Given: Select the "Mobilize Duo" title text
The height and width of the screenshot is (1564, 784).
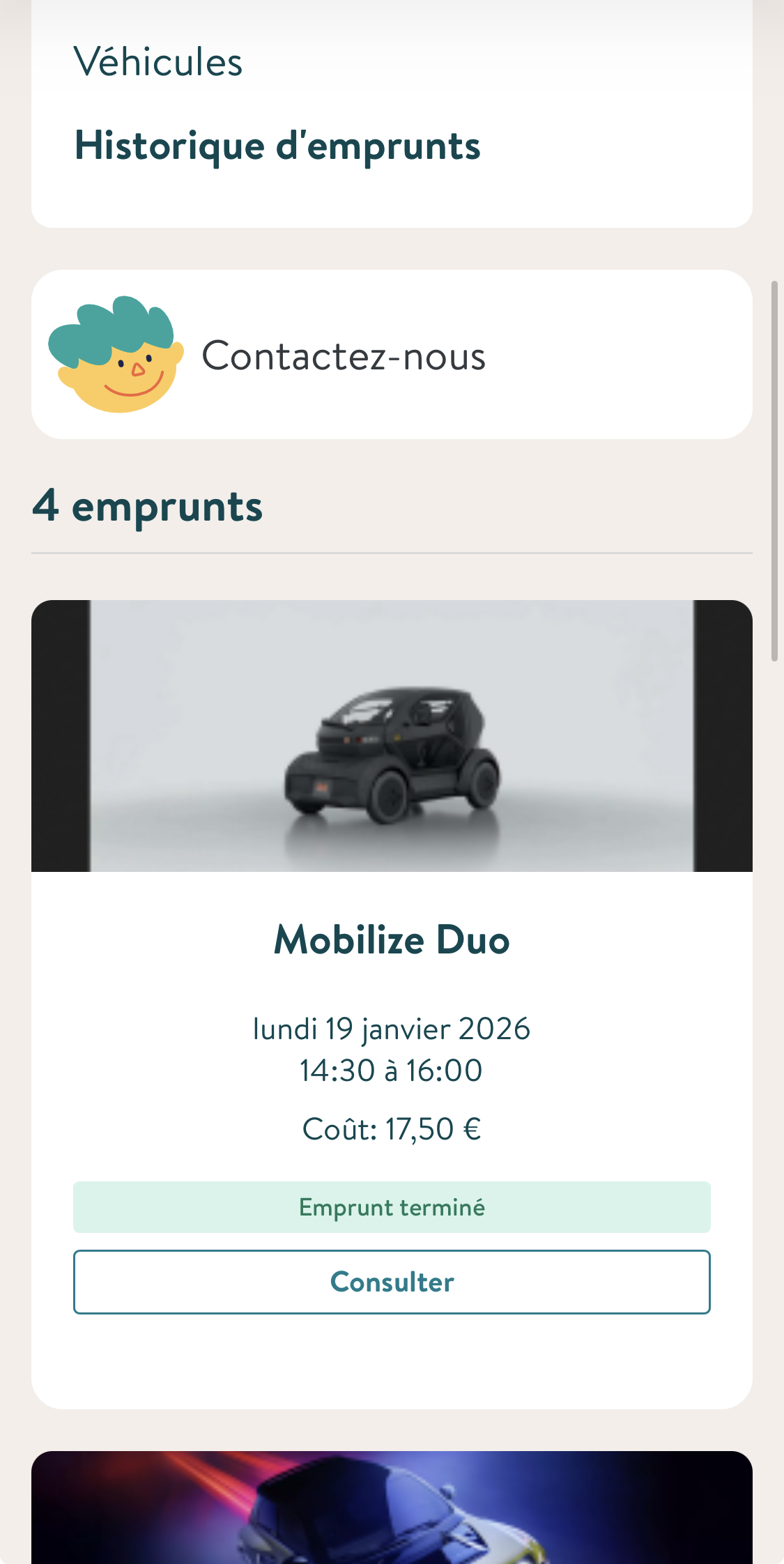Looking at the screenshot, I should coord(392,940).
